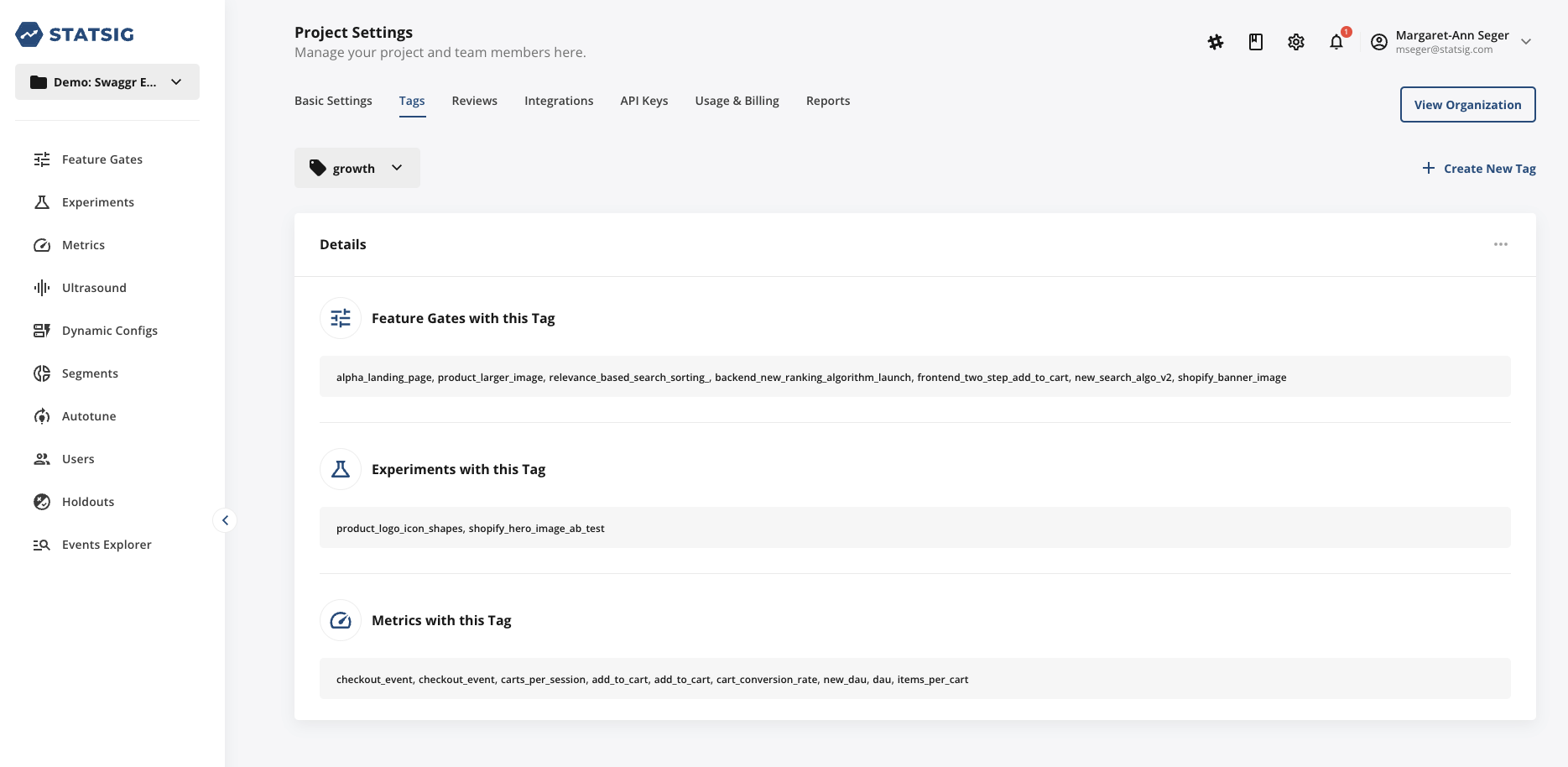Screen dimensions: 1568x767
Task: Open Autotune from the sidebar
Action: pos(43,415)
